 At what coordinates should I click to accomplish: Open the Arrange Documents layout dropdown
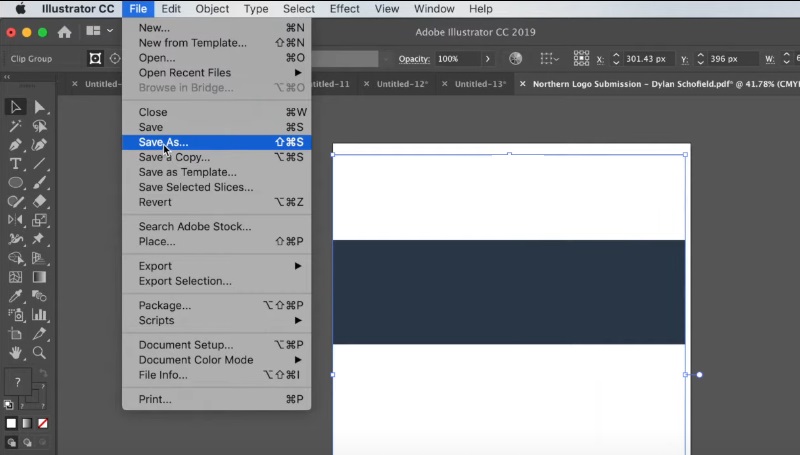pos(99,31)
